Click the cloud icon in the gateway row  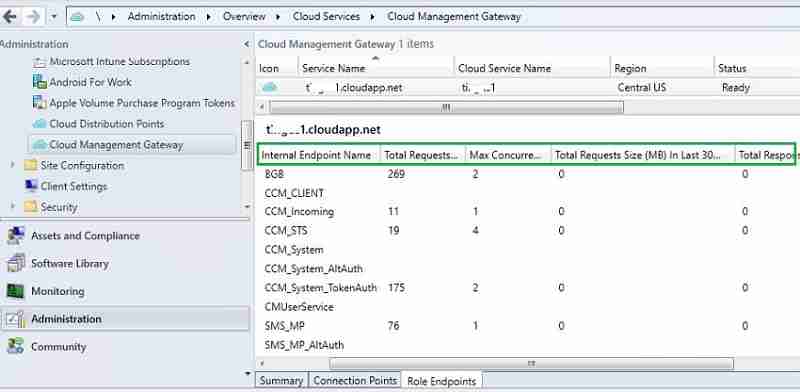pyautogui.click(x=269, y=87)
